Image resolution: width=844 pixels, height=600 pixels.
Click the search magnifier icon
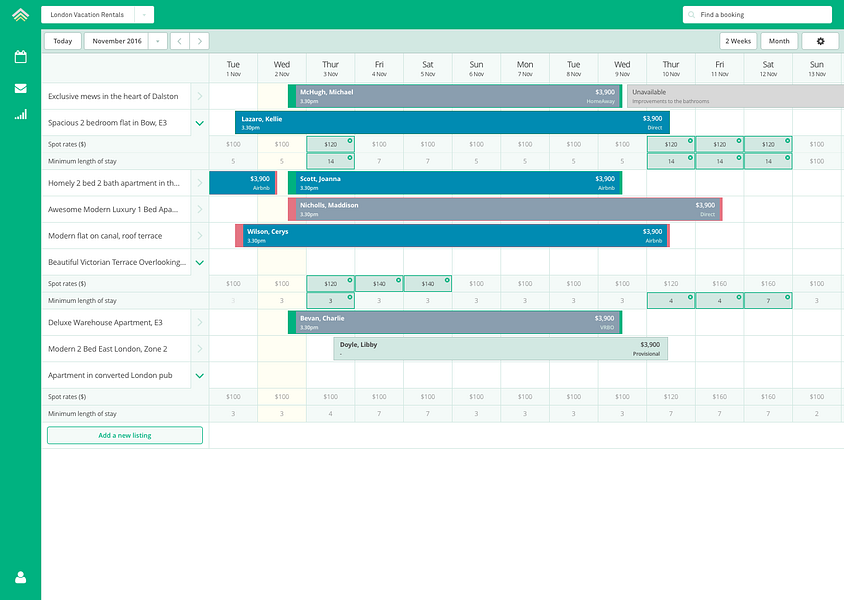point(692,15)
